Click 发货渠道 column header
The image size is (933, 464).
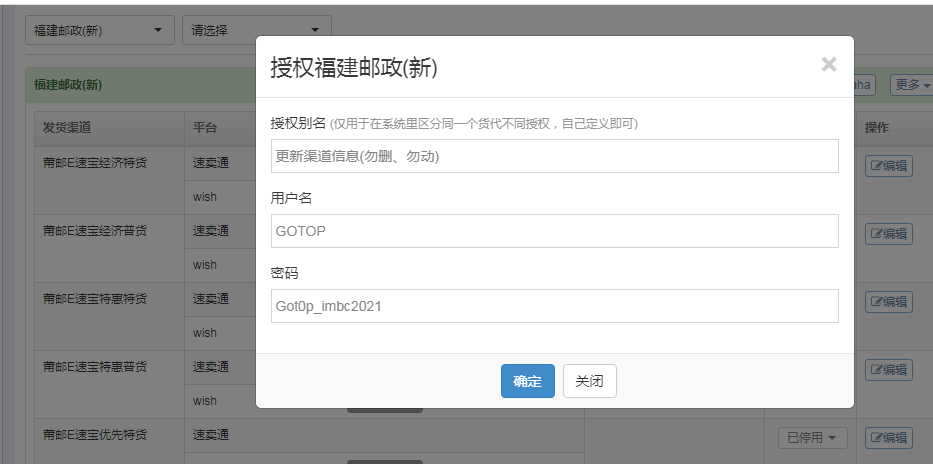pyautogui.click(x=67, y=128)
